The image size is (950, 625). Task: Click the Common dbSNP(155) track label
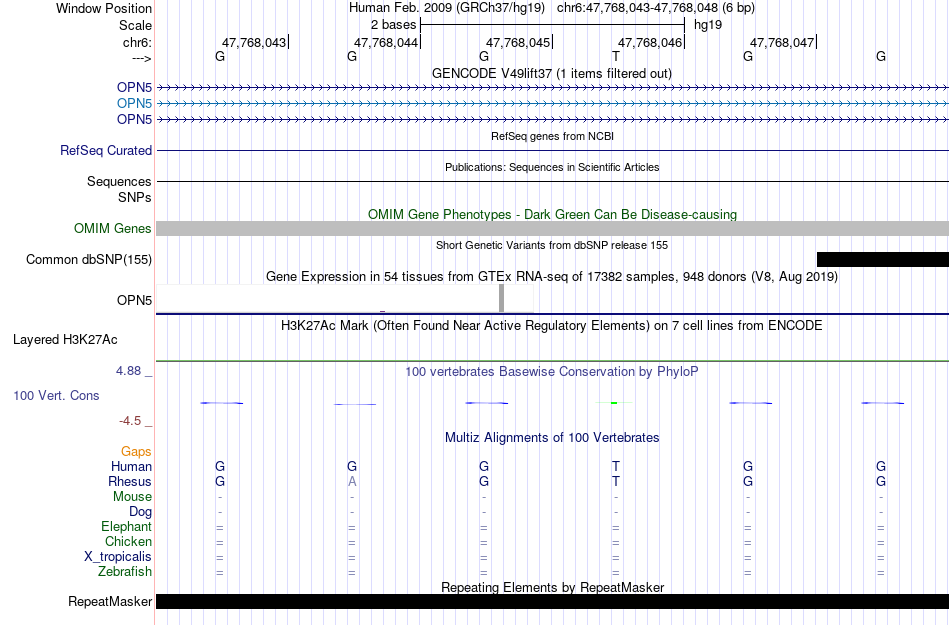pos(88,259)
